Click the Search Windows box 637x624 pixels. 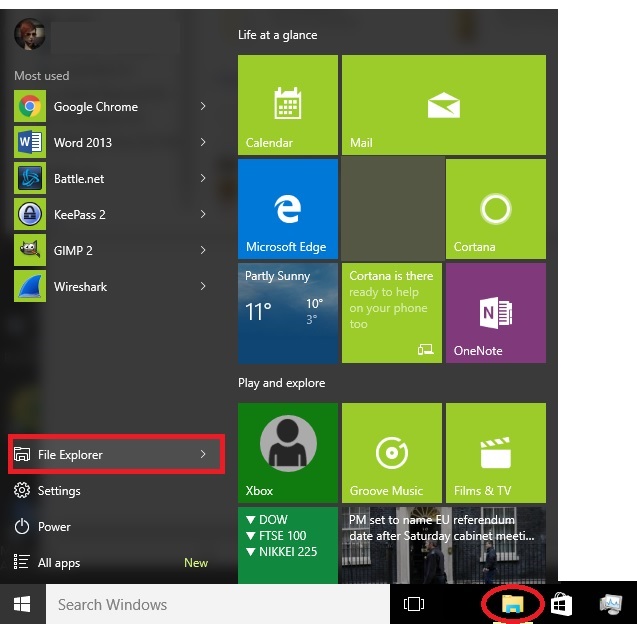218,604
